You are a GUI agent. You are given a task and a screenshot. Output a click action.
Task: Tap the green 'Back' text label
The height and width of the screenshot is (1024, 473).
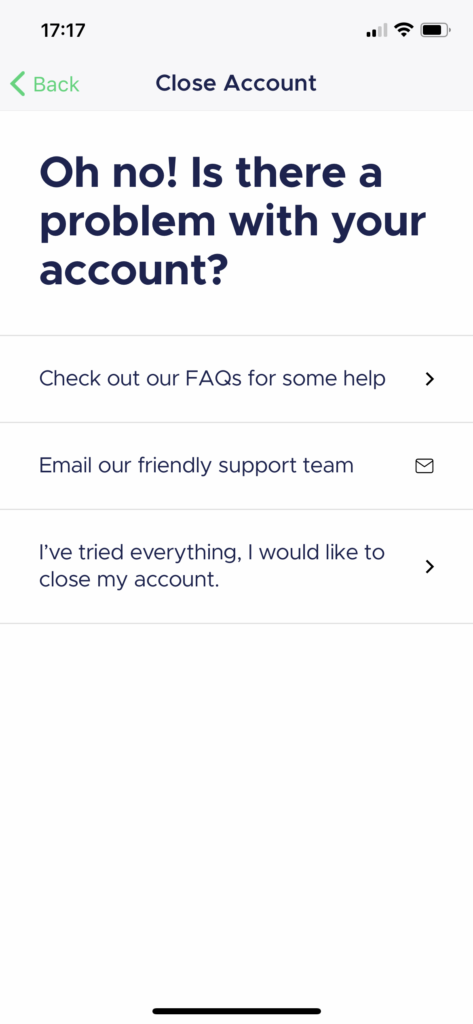(x=56, y=84)
